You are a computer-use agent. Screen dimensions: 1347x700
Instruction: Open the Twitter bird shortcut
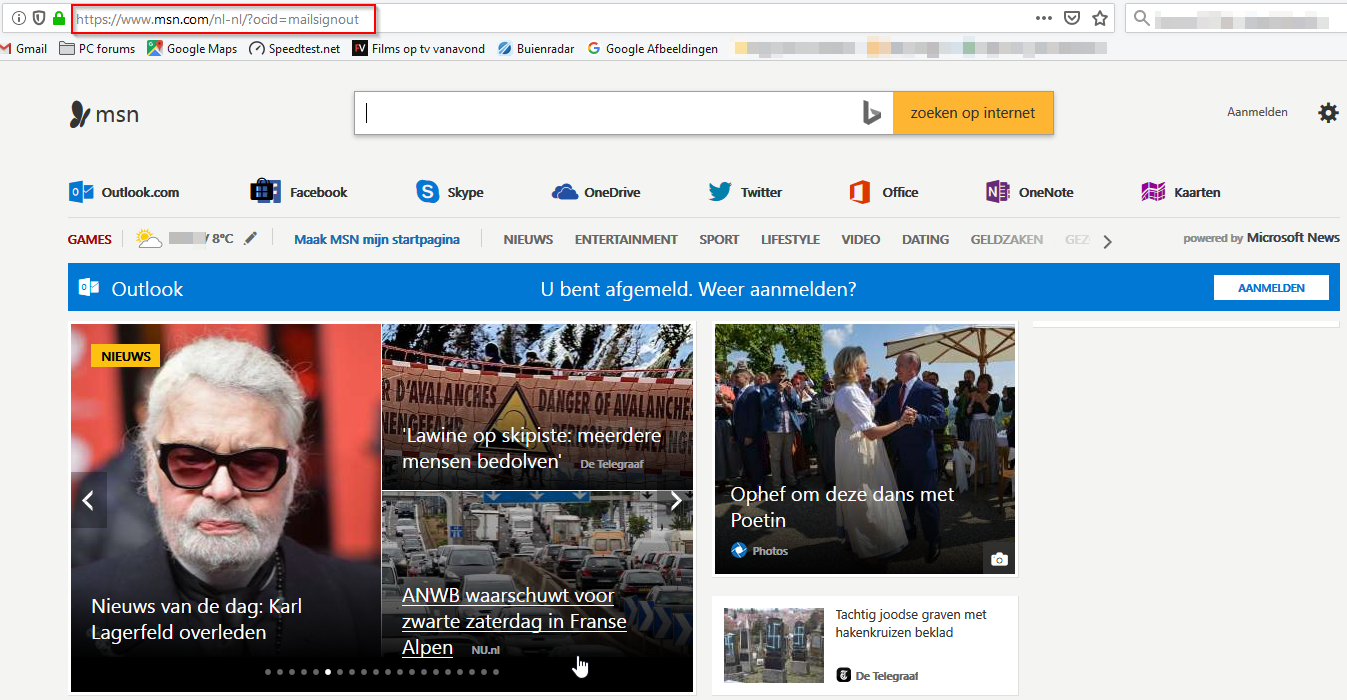click(720, 192)
